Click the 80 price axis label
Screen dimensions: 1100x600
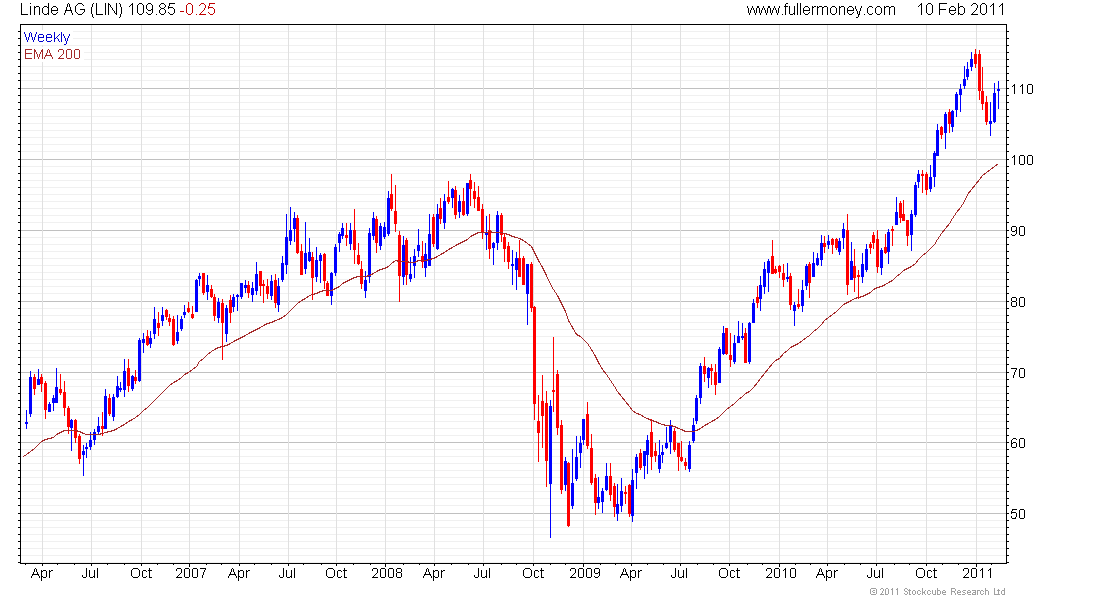coord(1018,302)
